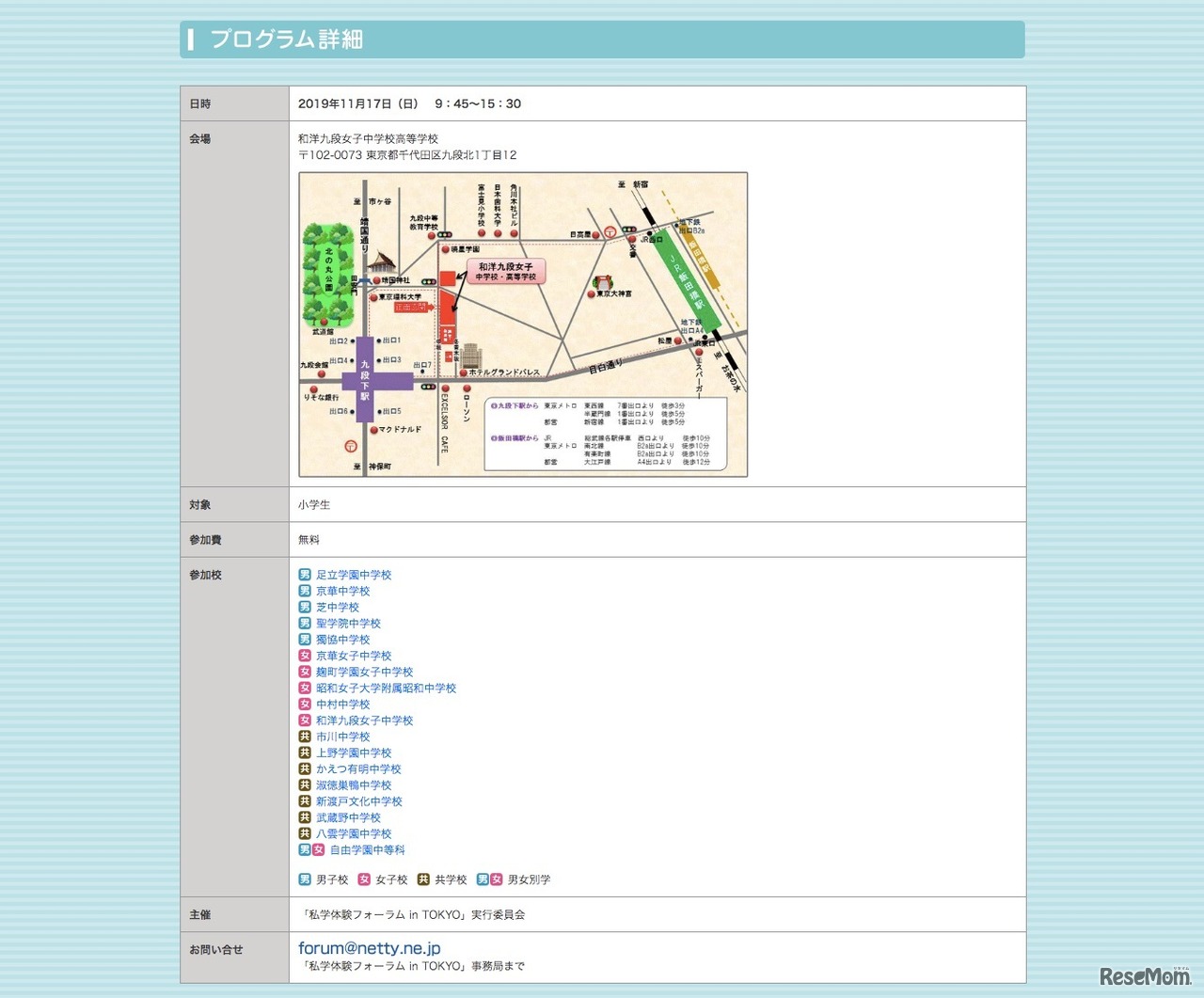Click the 共 icon beside 市川中学校

[x=305, y=737]
